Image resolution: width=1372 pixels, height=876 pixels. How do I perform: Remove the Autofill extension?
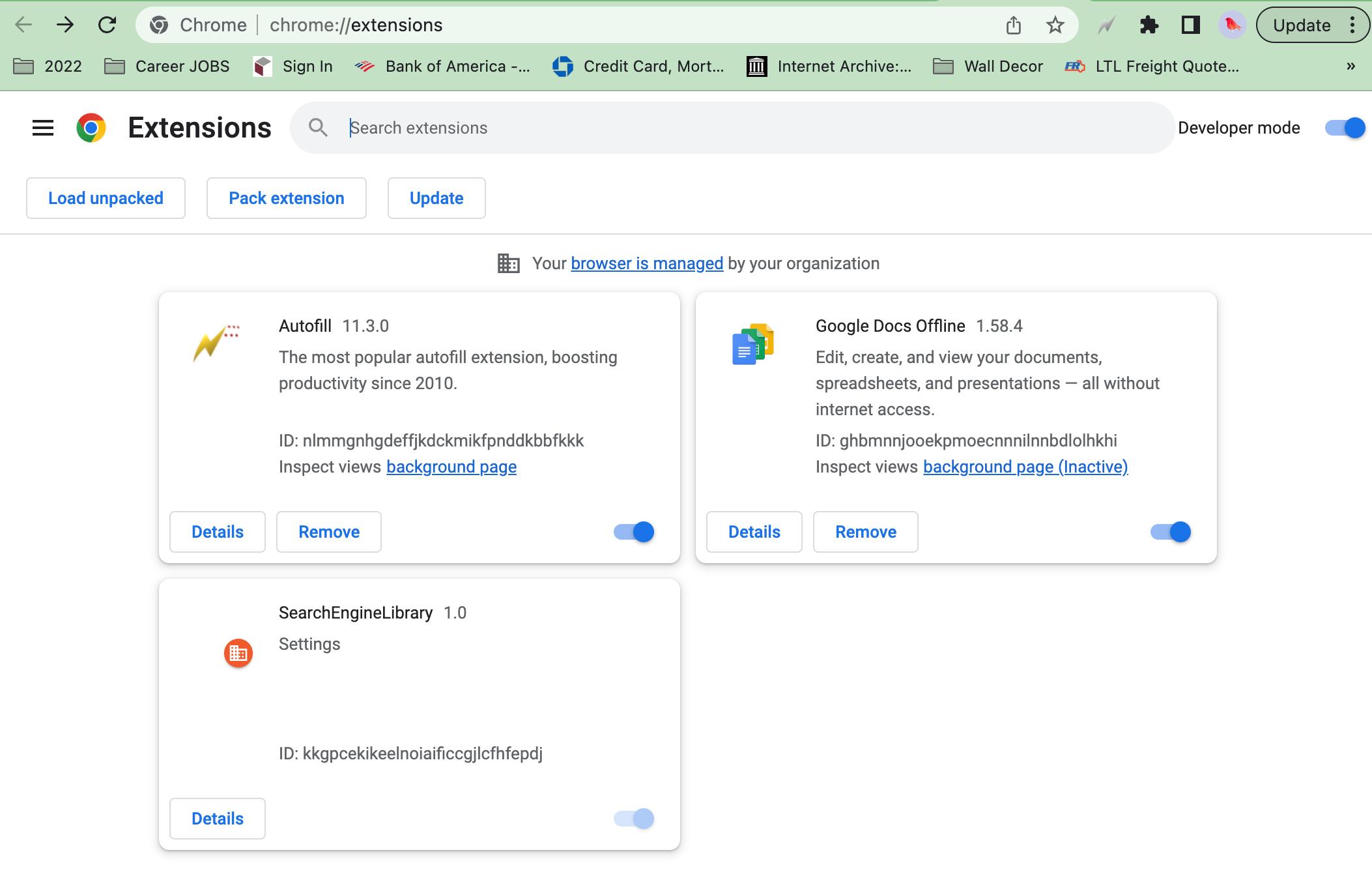[329, 532]
